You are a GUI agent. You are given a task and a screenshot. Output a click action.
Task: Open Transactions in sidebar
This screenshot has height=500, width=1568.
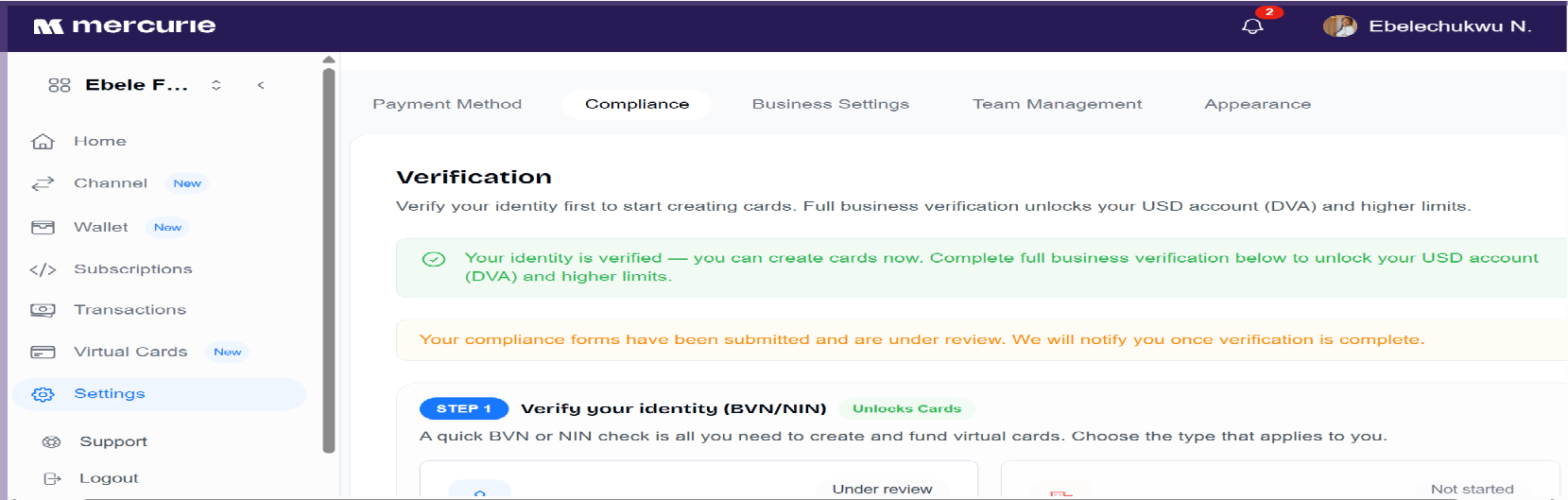pos(130,309)
